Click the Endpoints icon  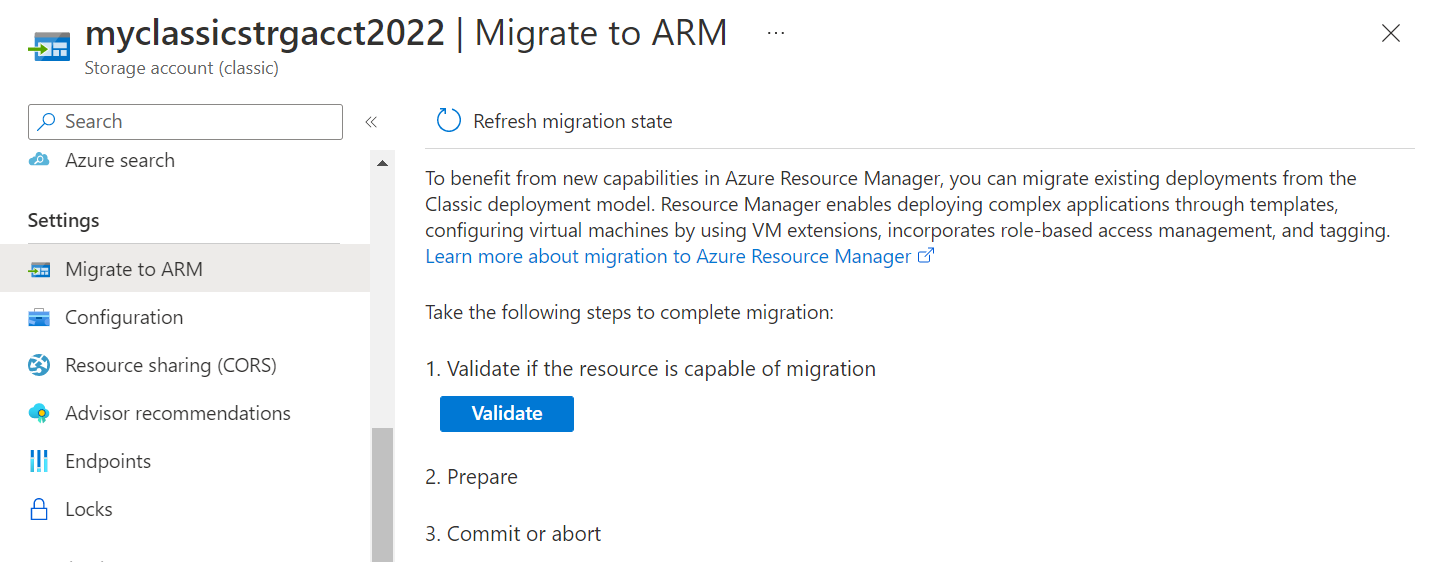click(x=39, y=461)
